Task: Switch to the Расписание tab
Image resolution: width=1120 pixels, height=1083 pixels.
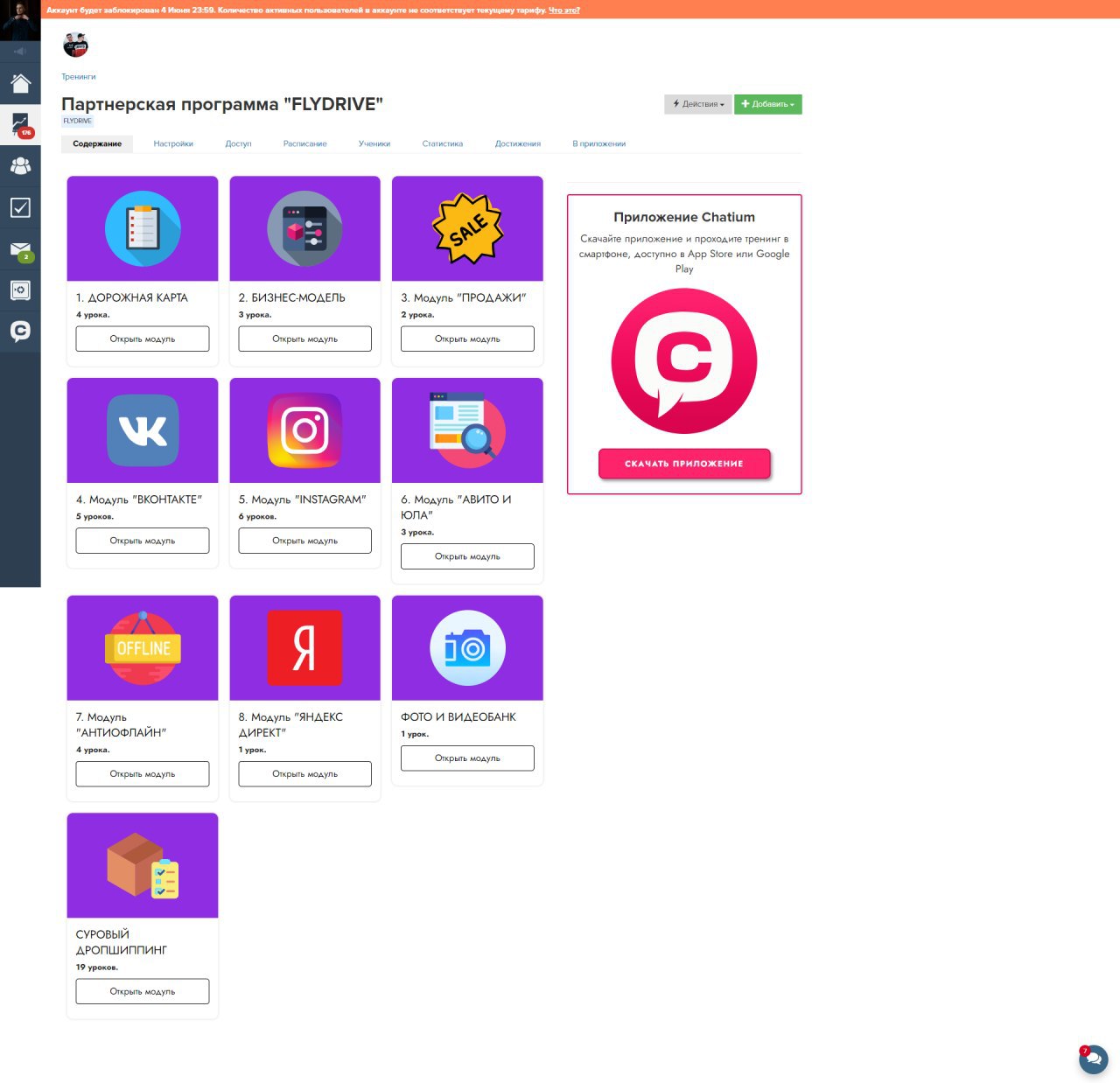Action: point(304,143)
